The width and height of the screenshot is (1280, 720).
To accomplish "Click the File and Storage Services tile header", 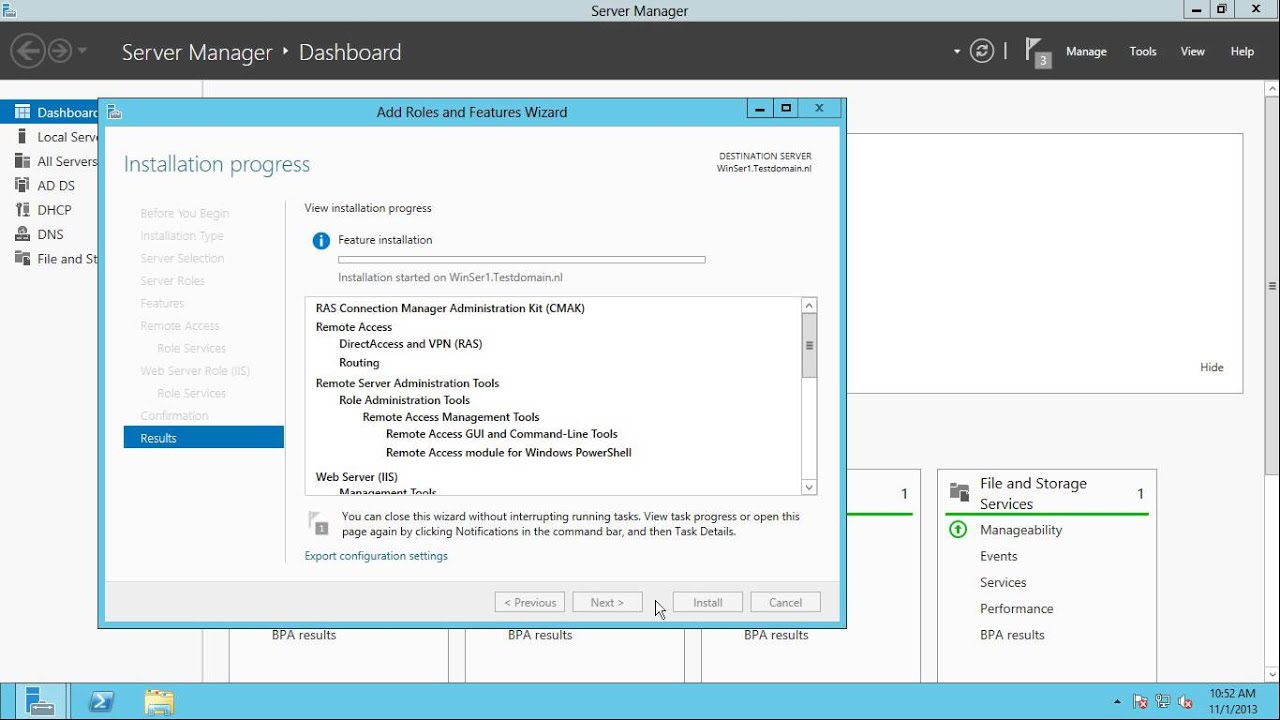I will tap(1046, 493).
